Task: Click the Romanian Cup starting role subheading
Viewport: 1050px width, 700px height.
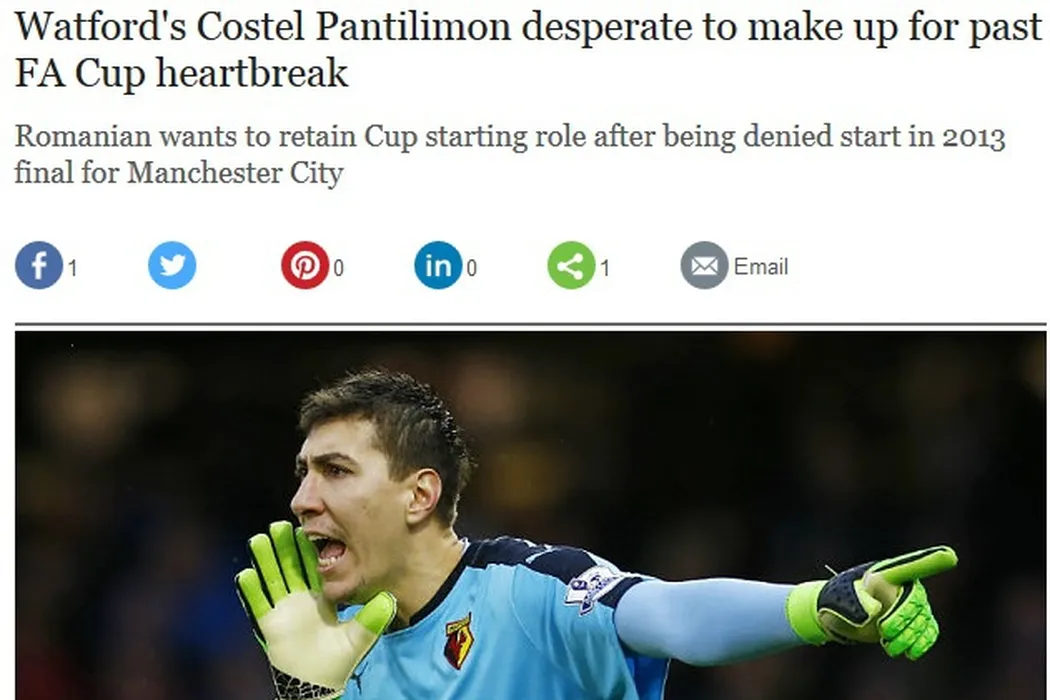Action: (510, 154)
